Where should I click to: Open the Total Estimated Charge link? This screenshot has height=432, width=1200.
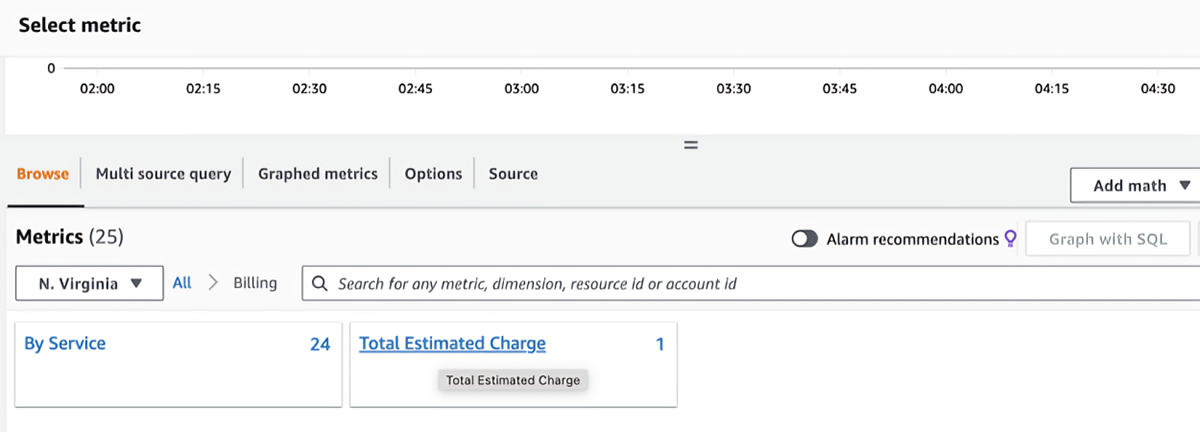[452, 344]
